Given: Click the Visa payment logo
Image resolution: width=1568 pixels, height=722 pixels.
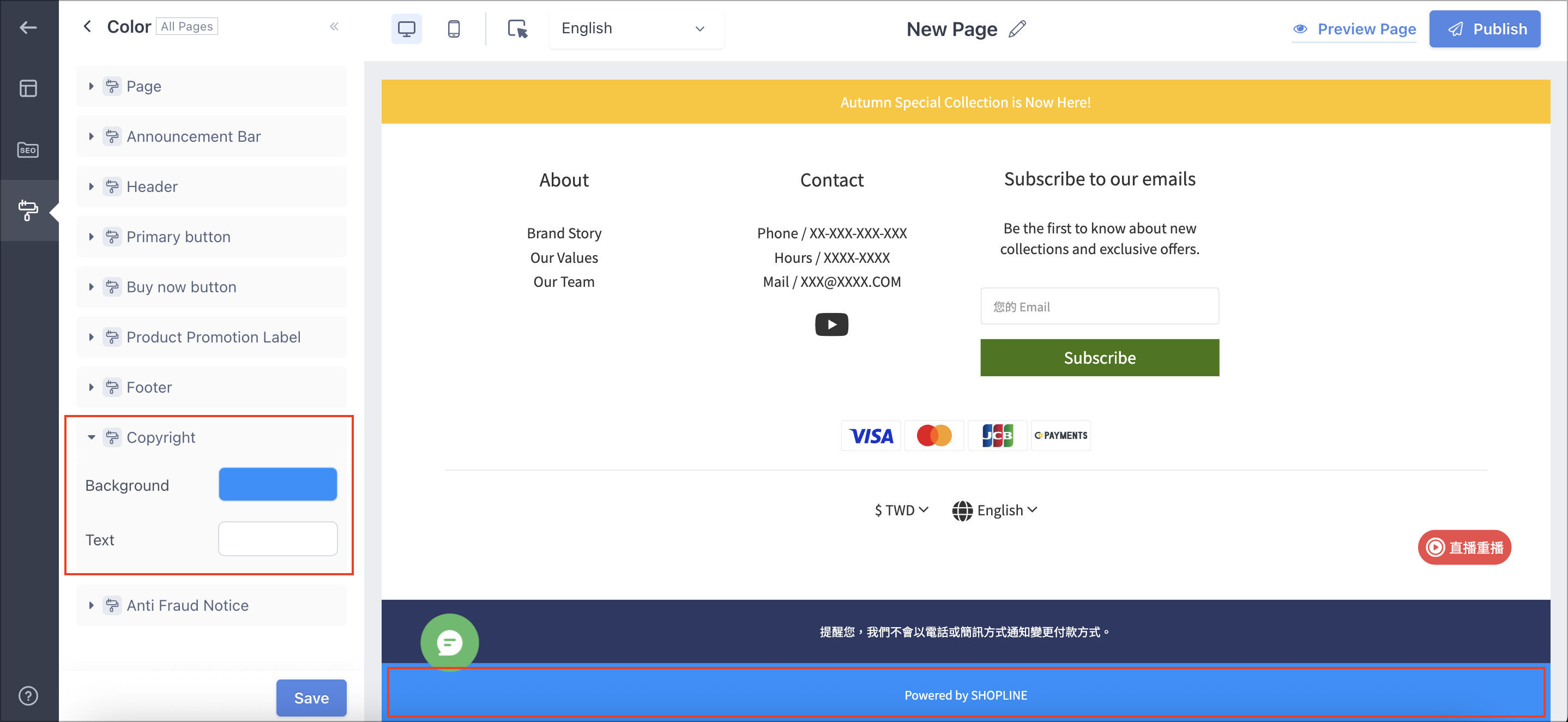Looking at the screenshot, I should [x=871, y=435].
